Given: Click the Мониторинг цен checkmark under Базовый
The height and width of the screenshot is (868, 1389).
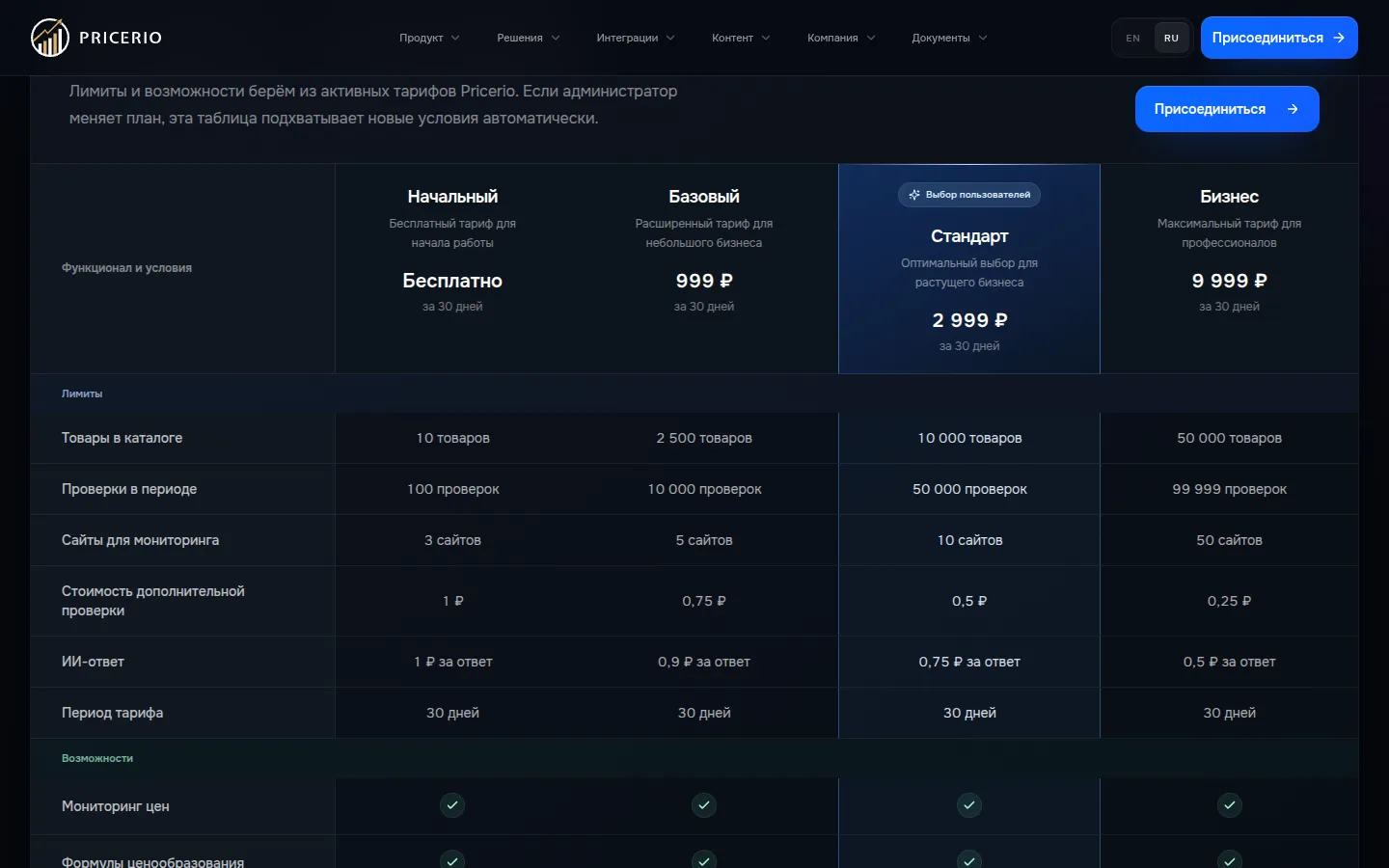Looking at the screenshot, I should click(x=704, y=805).
